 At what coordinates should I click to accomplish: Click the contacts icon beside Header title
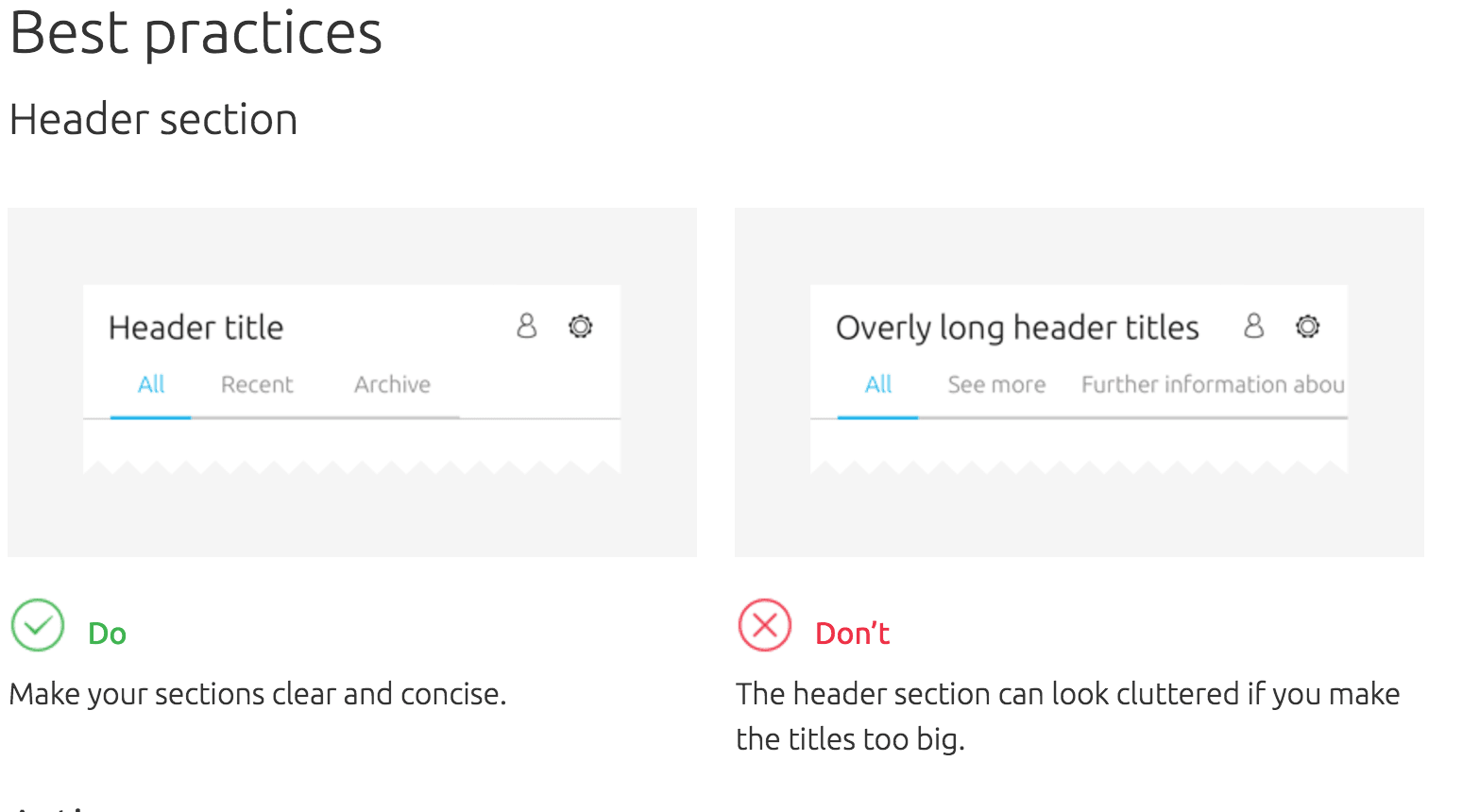point(527,327)
